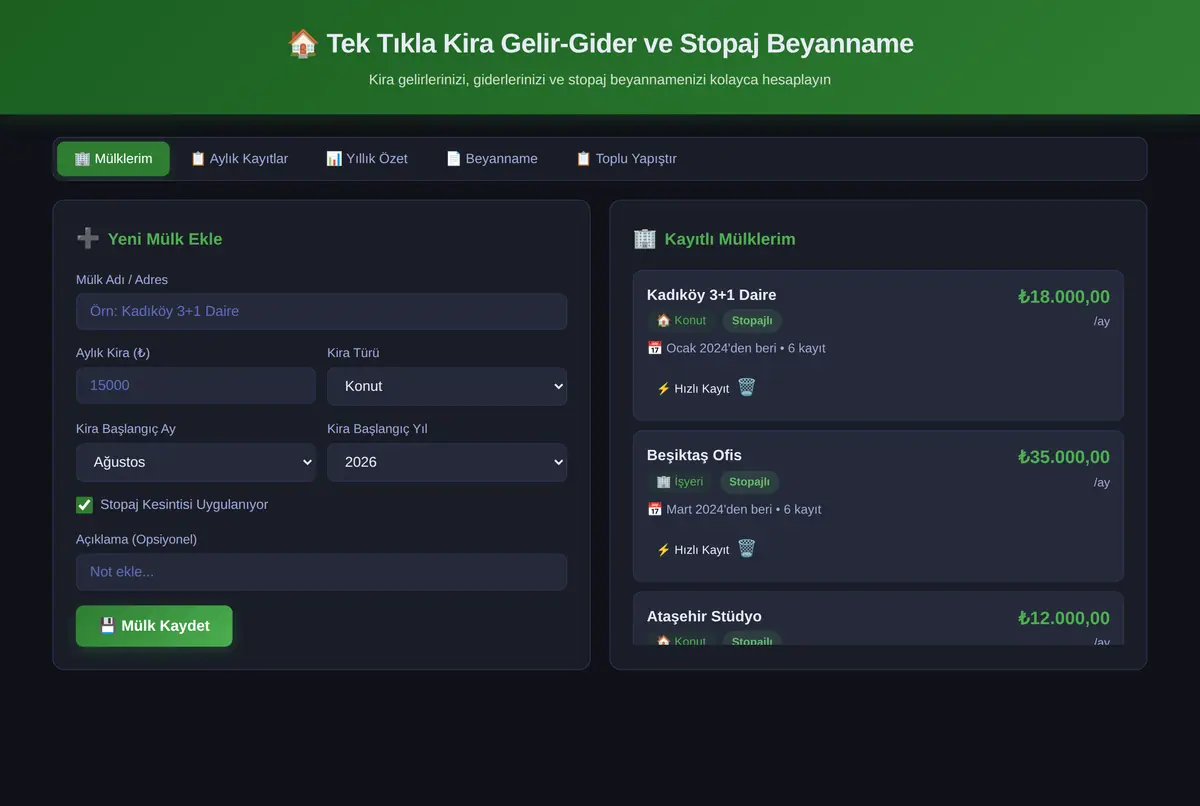Click the Açıklama note field
1200x806 pixels.
[321, 572]
